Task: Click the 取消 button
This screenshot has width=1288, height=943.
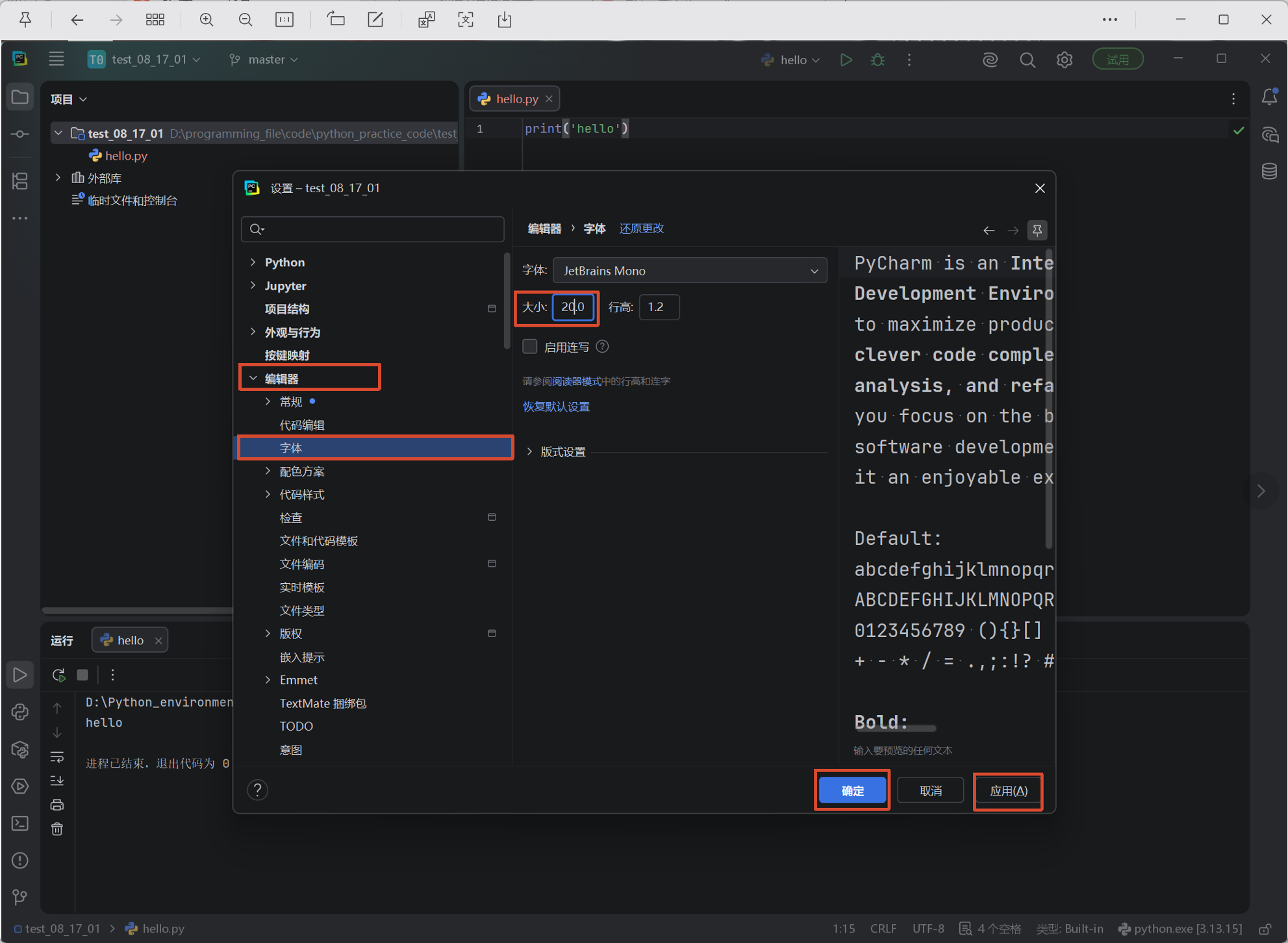Action: (x=930, y=790)
